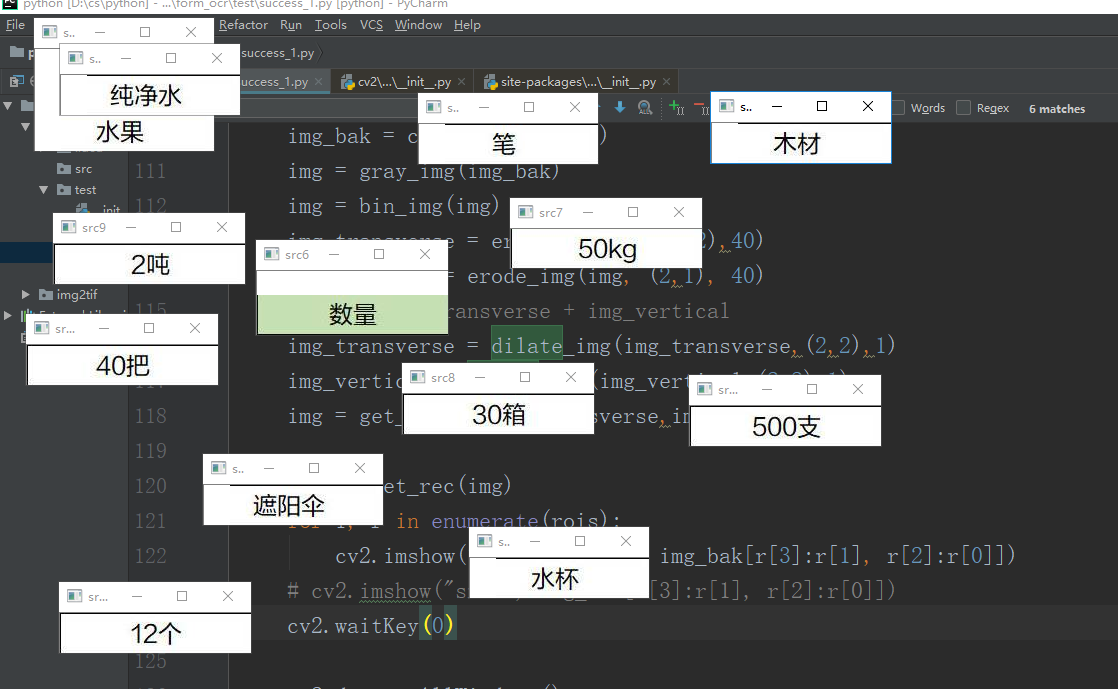Click line number 111 in gutter
The height and width of the screenshot is (689, 1118).
tap(150, 171)
